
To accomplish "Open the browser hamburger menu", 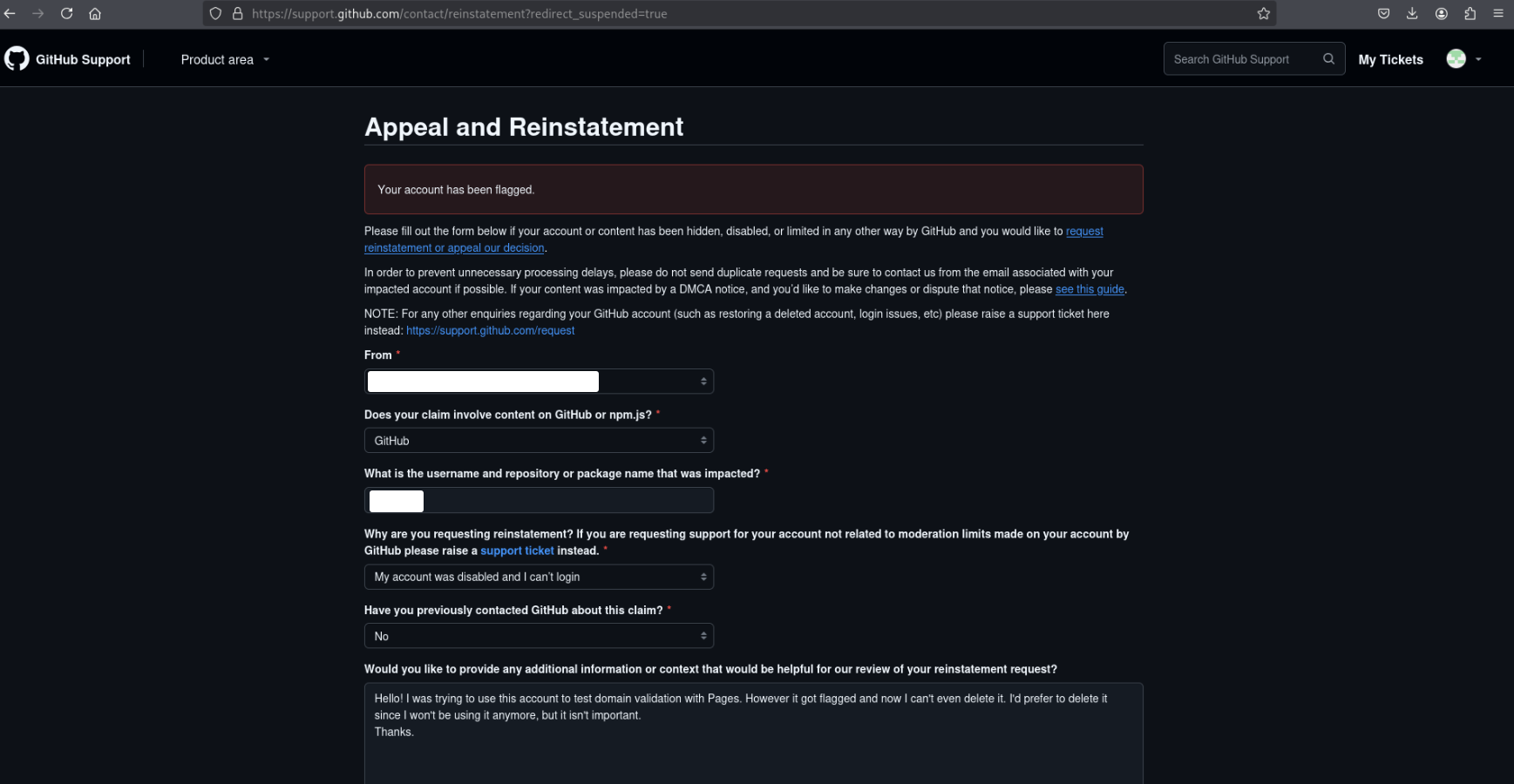I will (x=1498, y=14).
